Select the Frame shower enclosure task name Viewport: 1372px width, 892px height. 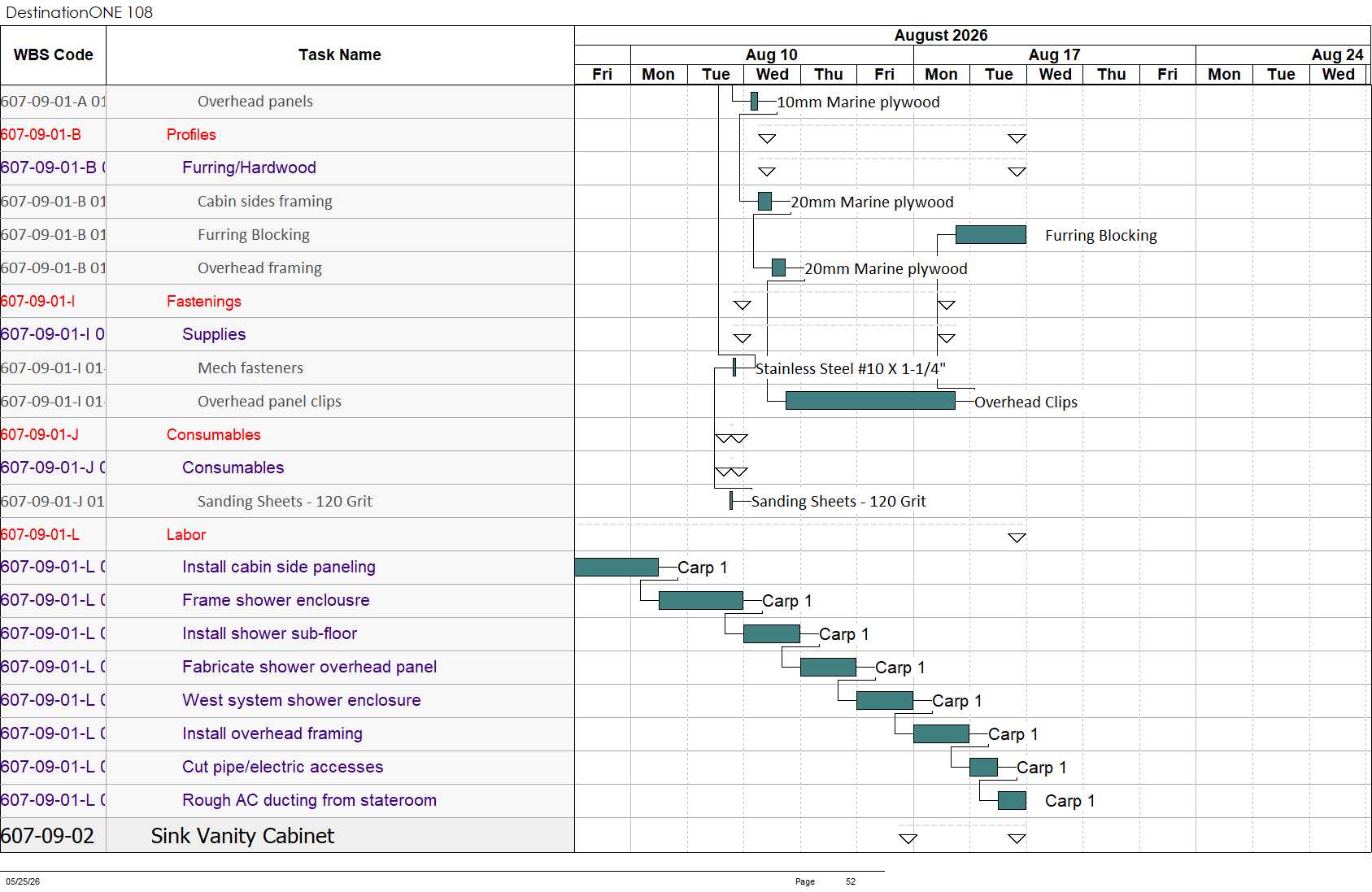276,600
